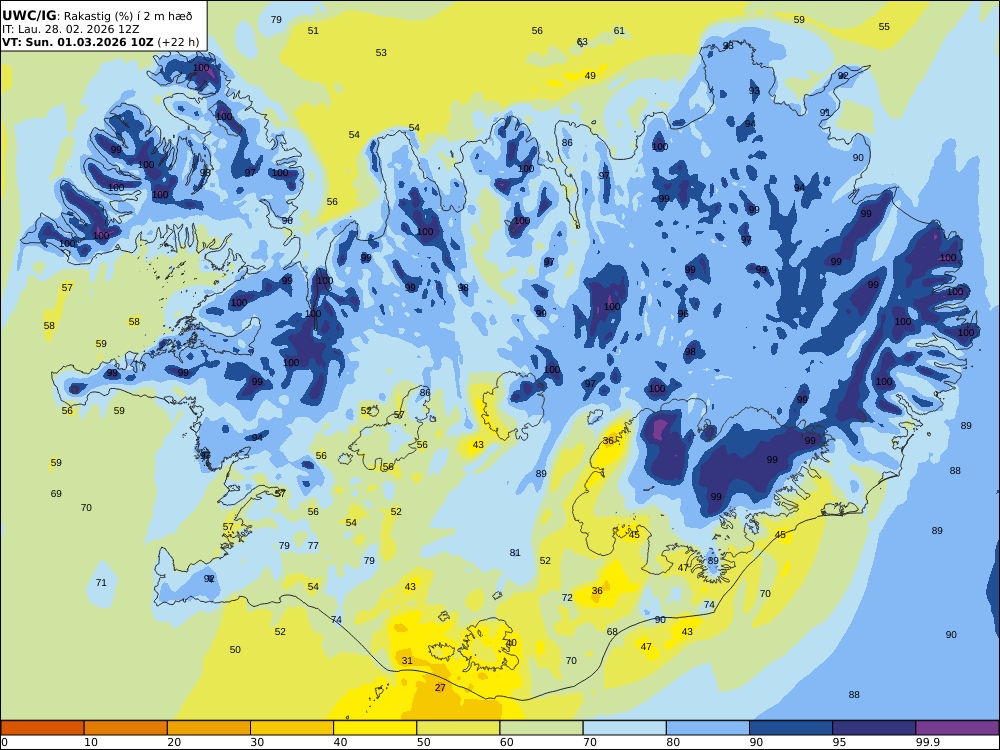Viewport: 1000px width, 750px height.
Task: Click the humidity value '81' in the southern interior
Action: coord(515,553)
